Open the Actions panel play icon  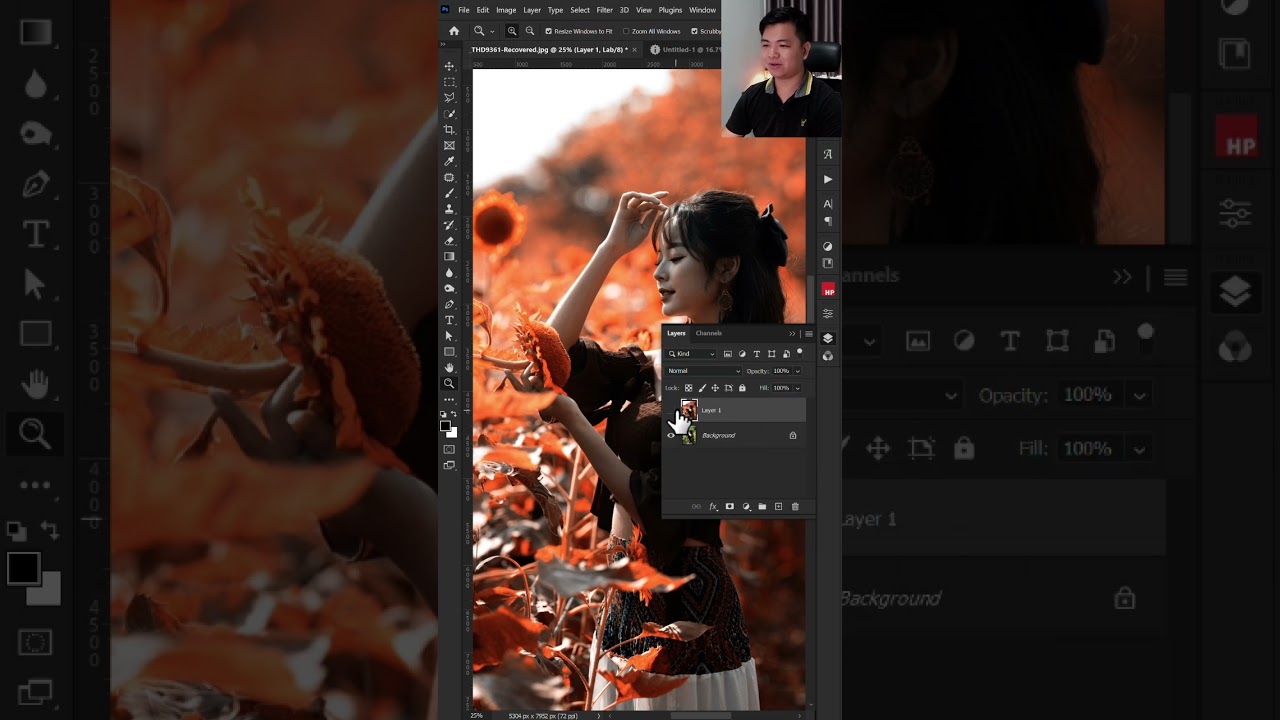(828, 179)
